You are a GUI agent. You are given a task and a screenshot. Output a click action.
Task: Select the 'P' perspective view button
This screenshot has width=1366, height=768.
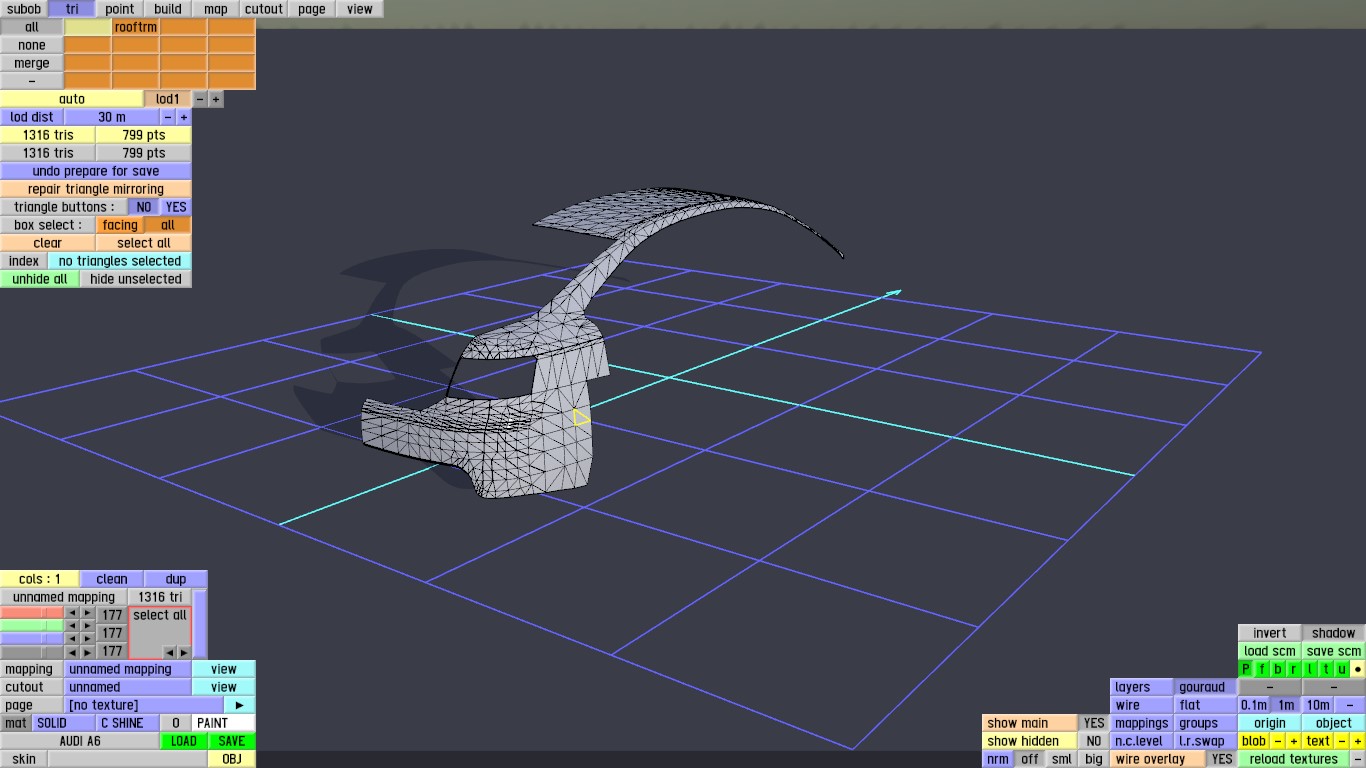click(1246, 669)
